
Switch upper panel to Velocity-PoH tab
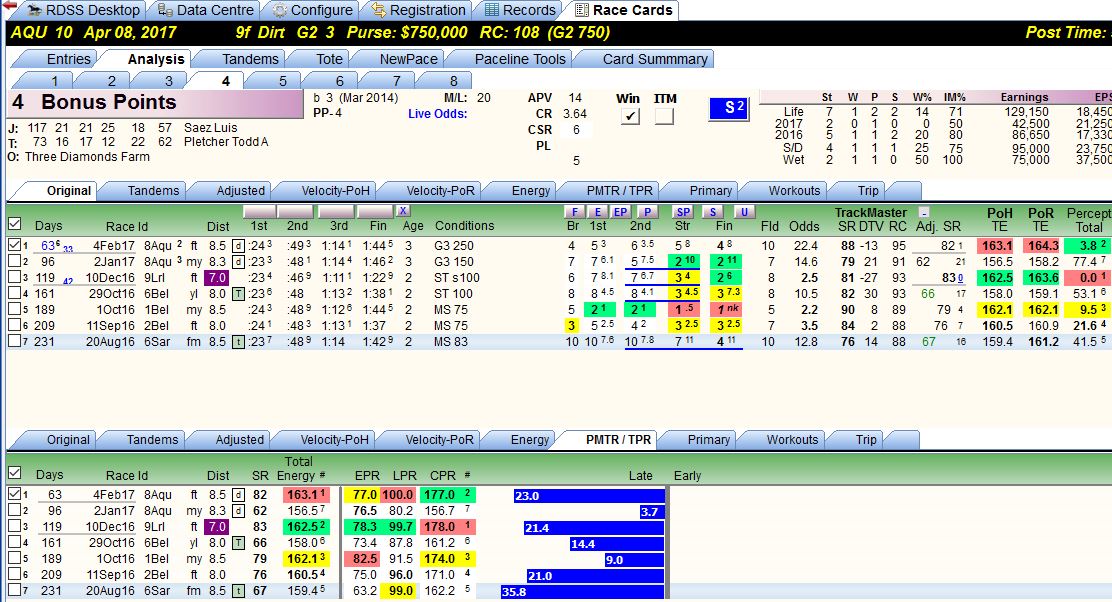[328, 191]
